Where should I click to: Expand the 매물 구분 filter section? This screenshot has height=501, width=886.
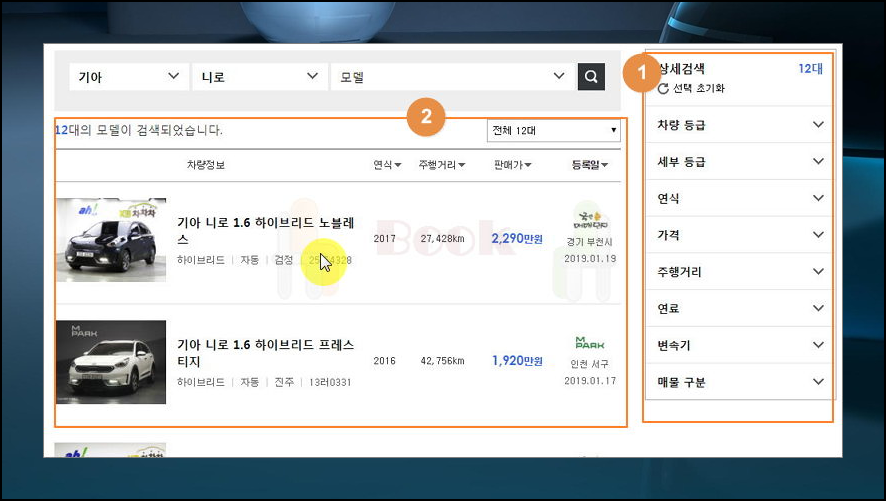pos(739,382)
